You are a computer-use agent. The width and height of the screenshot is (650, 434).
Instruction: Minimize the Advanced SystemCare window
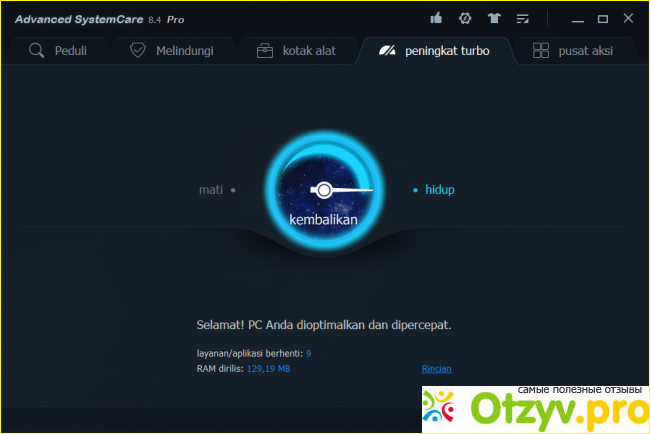[x=577, y=19]
